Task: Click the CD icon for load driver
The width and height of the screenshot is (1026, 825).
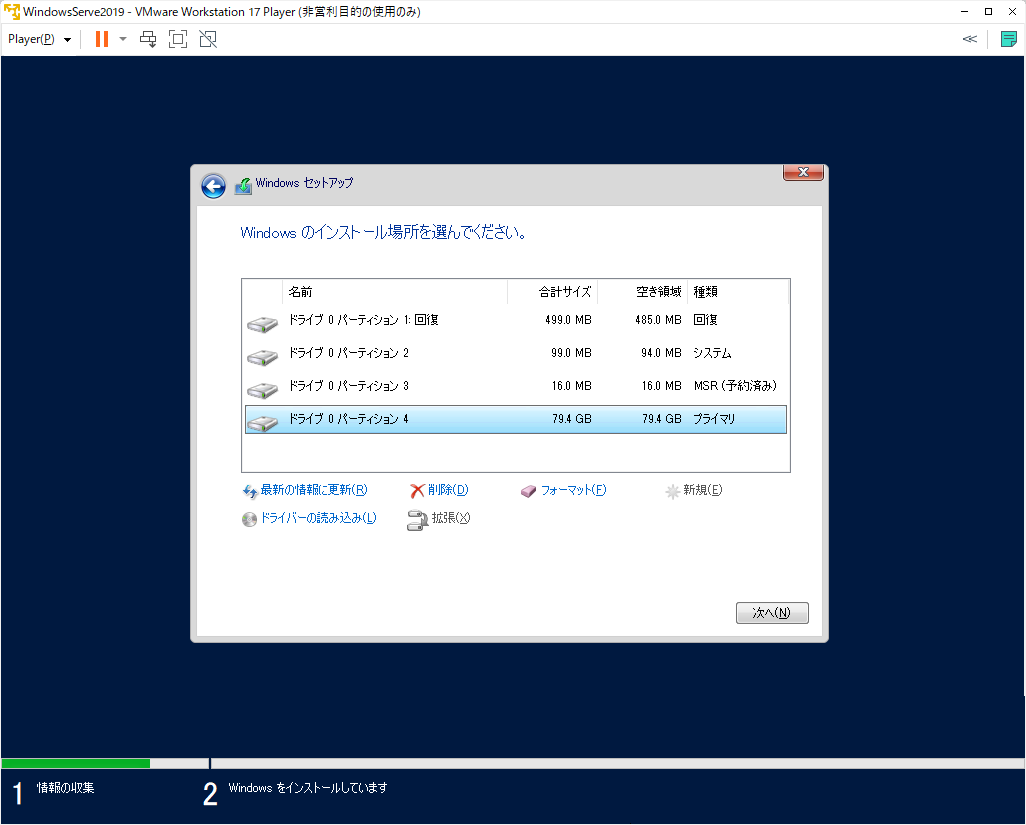Action: point(249,519)
